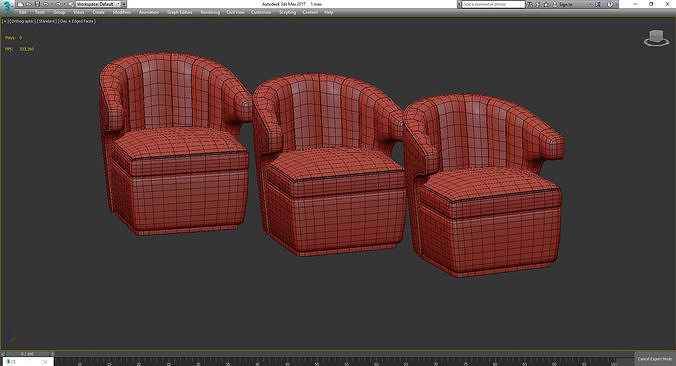Screen dimensions: 676x366
Task: Open the [Orthographic] viewport view menu
Action: 22,21
